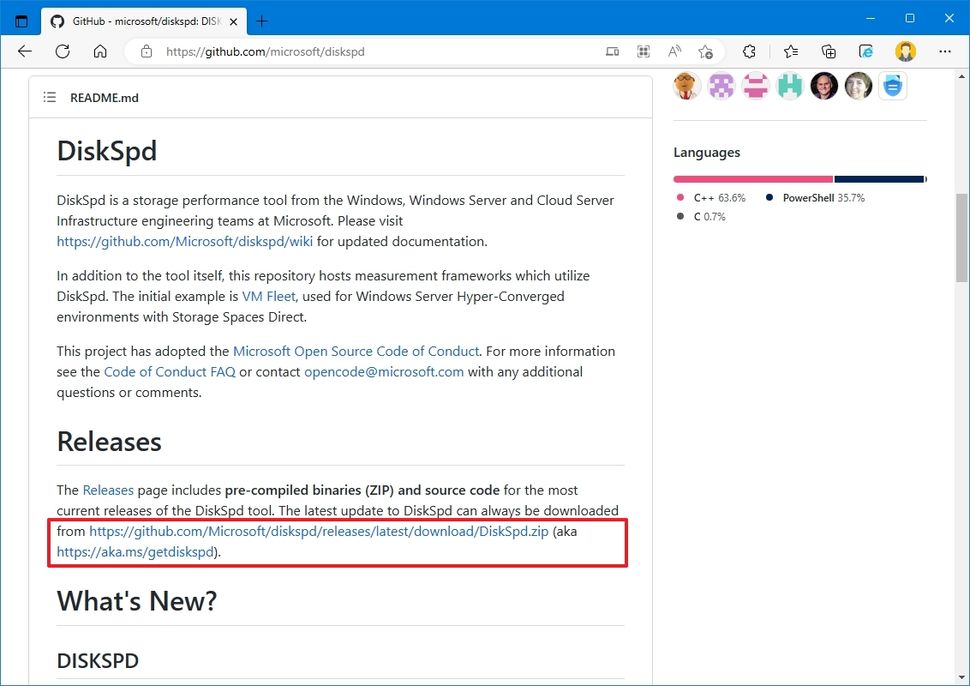Viewport: 970px width, 686px height.
Task: Add this page to favorites
Action: [706, 50]
